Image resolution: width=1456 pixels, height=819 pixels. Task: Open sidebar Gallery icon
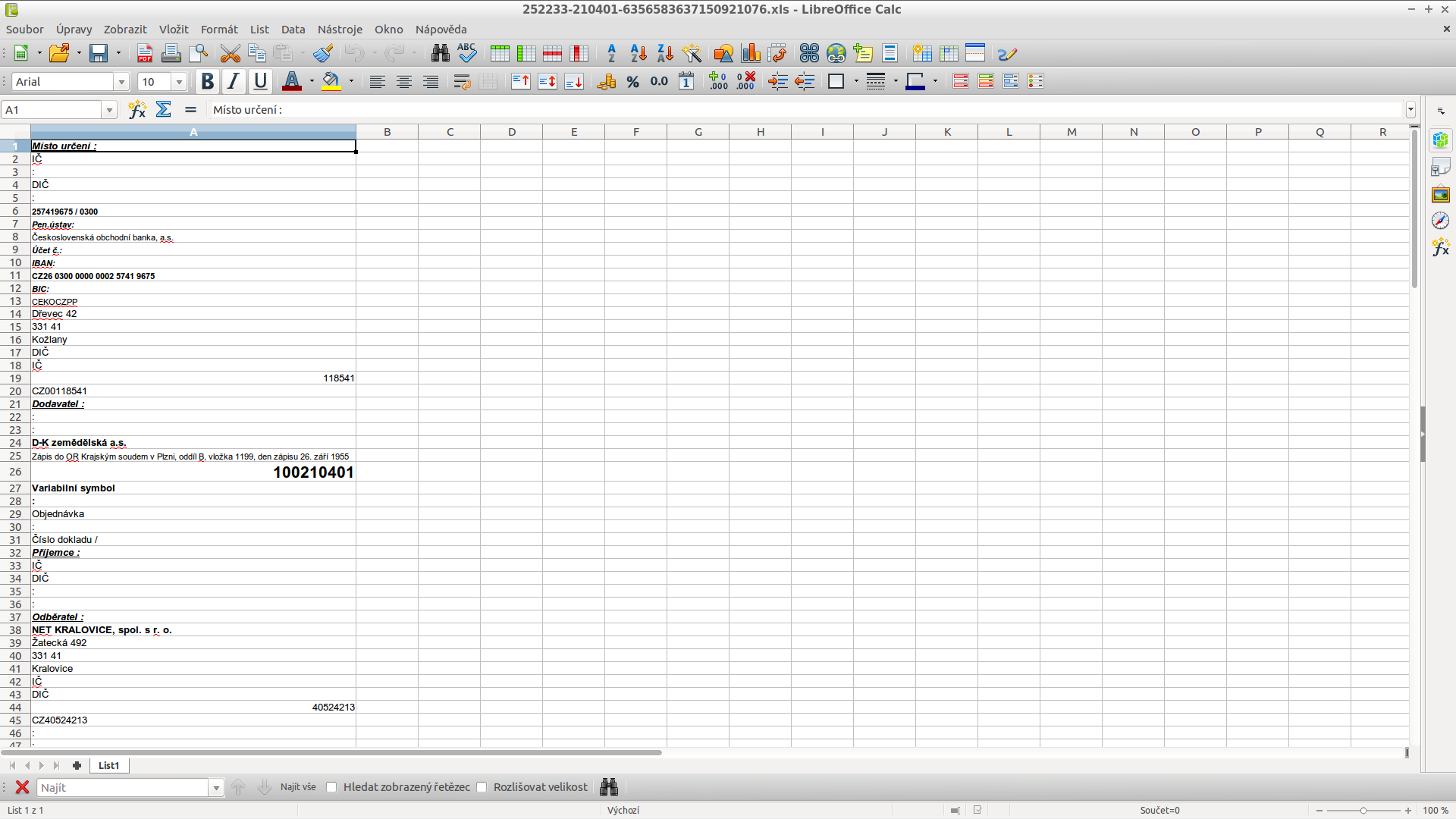coord(1441,195)
